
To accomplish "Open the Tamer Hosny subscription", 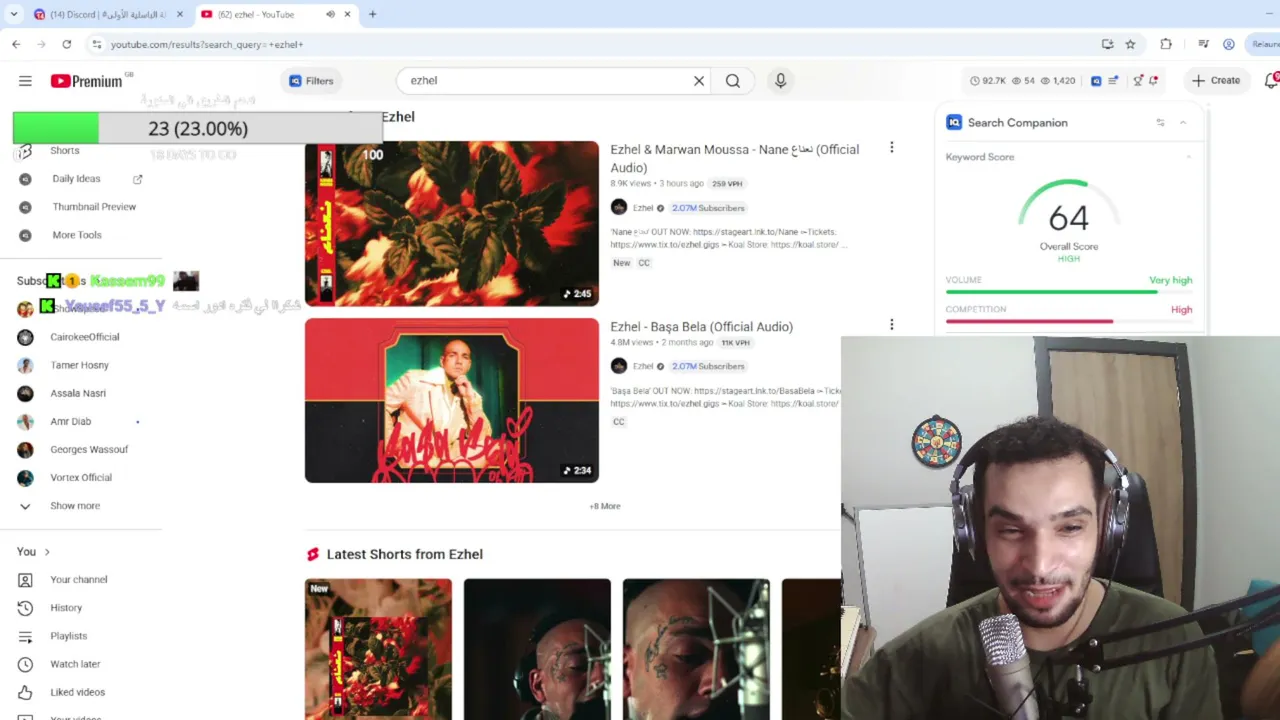I will 80,365.
